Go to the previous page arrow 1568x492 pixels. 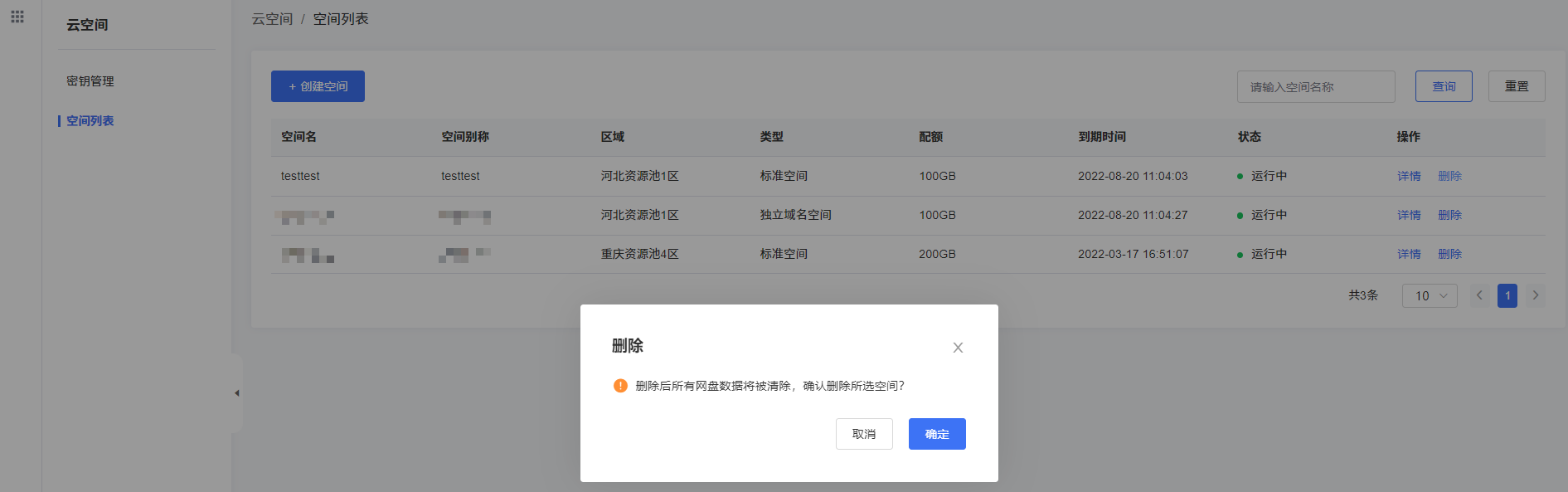coord(1479,295)
